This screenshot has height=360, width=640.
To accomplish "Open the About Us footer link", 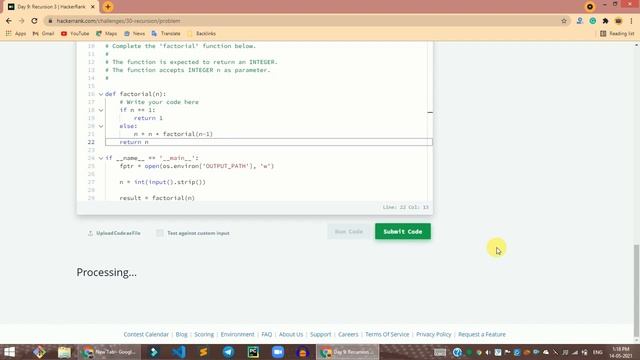I will [291, 334].
